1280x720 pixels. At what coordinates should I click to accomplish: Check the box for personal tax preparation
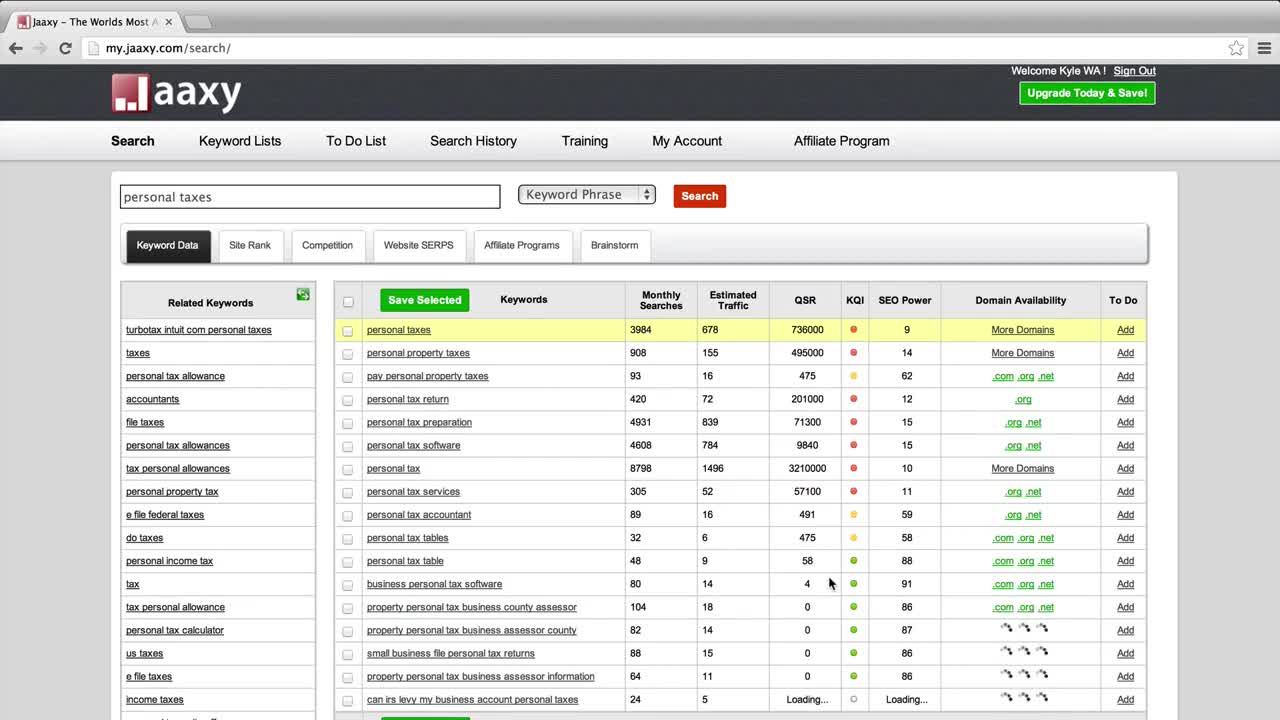348,423
